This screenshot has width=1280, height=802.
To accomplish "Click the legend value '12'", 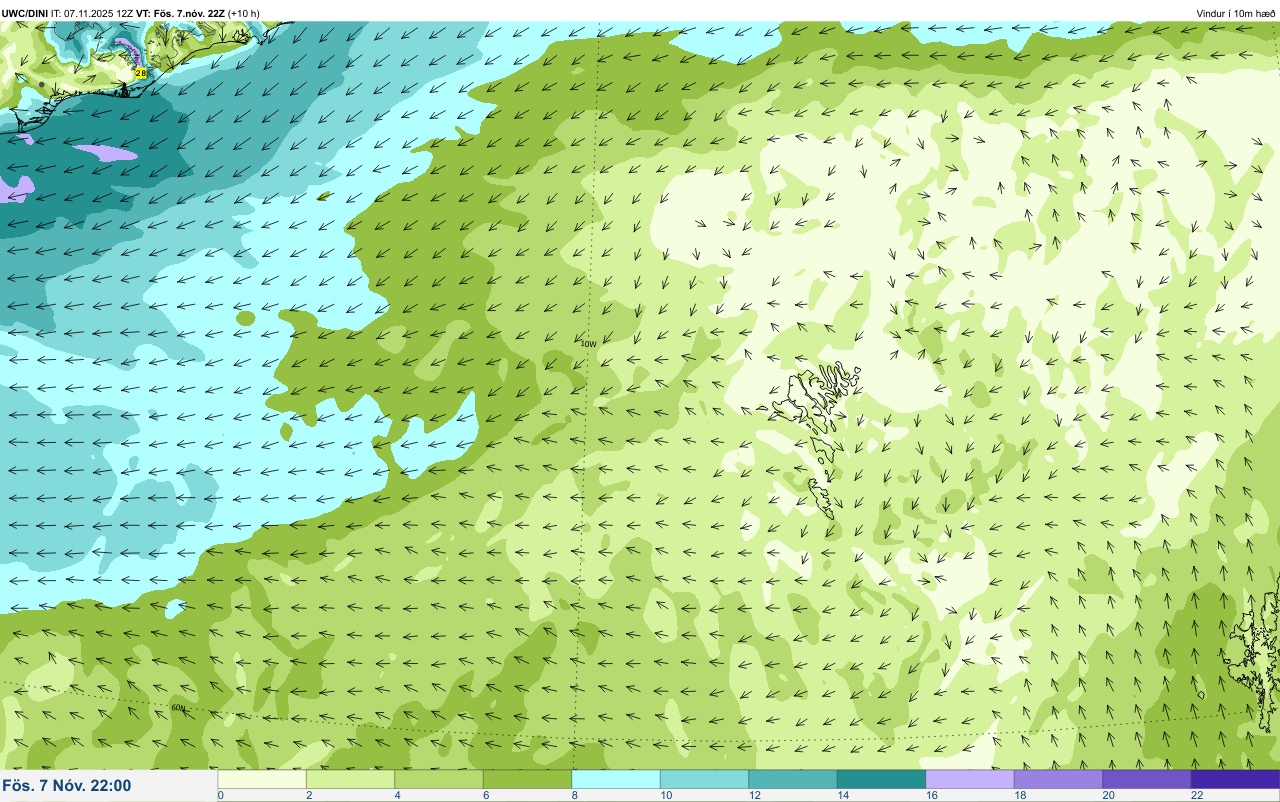I will 755,795.
